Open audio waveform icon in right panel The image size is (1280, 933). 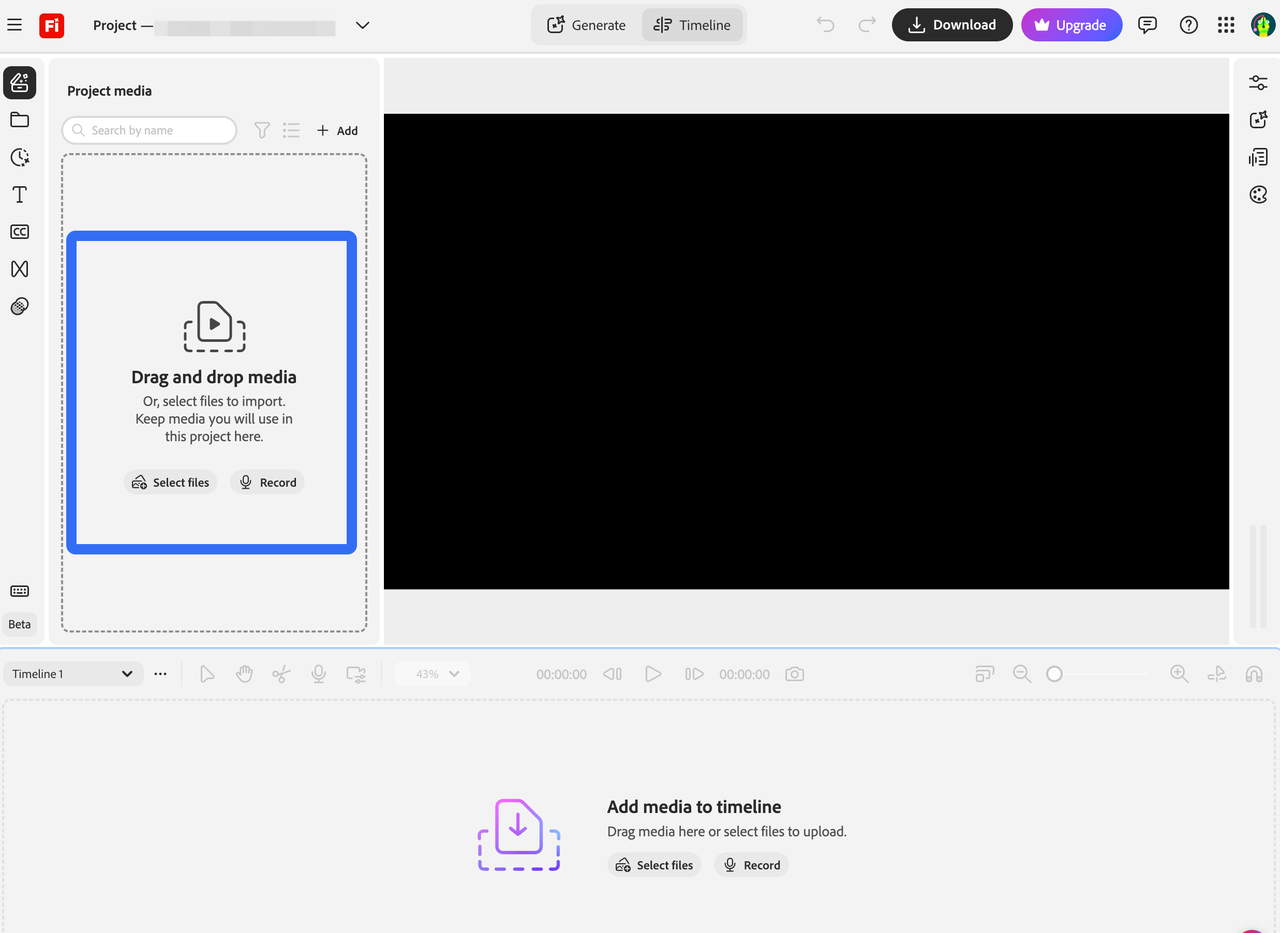tap(1258, 157)
